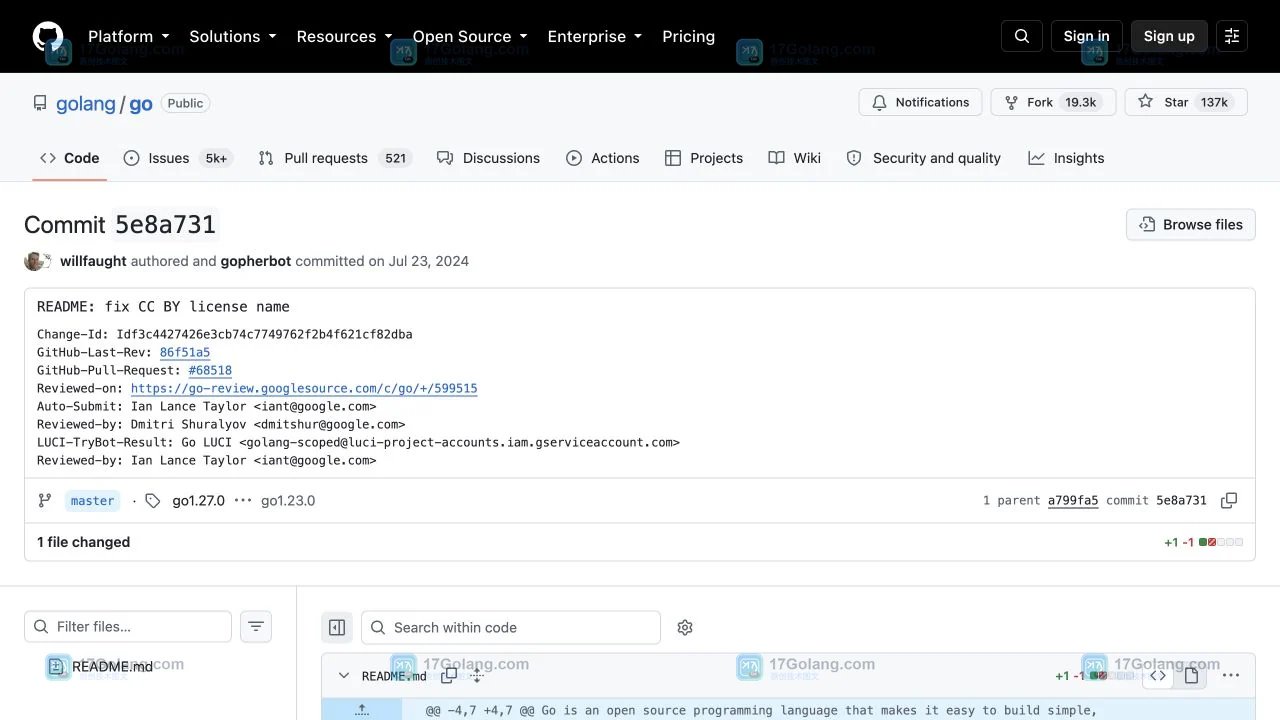This screenshot has width=1280, height=720.
Task: Open the go1.23.0 tag
Action: click(288, 501)
